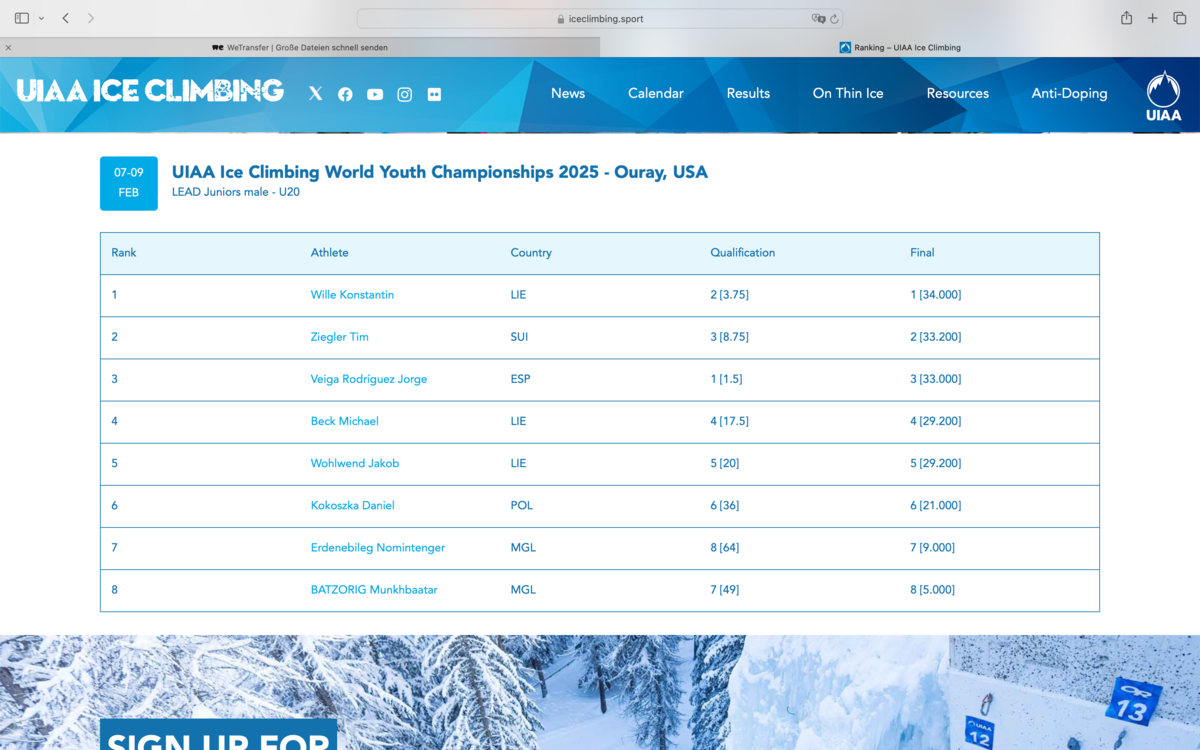Open the Resources menu

point(958,93)
